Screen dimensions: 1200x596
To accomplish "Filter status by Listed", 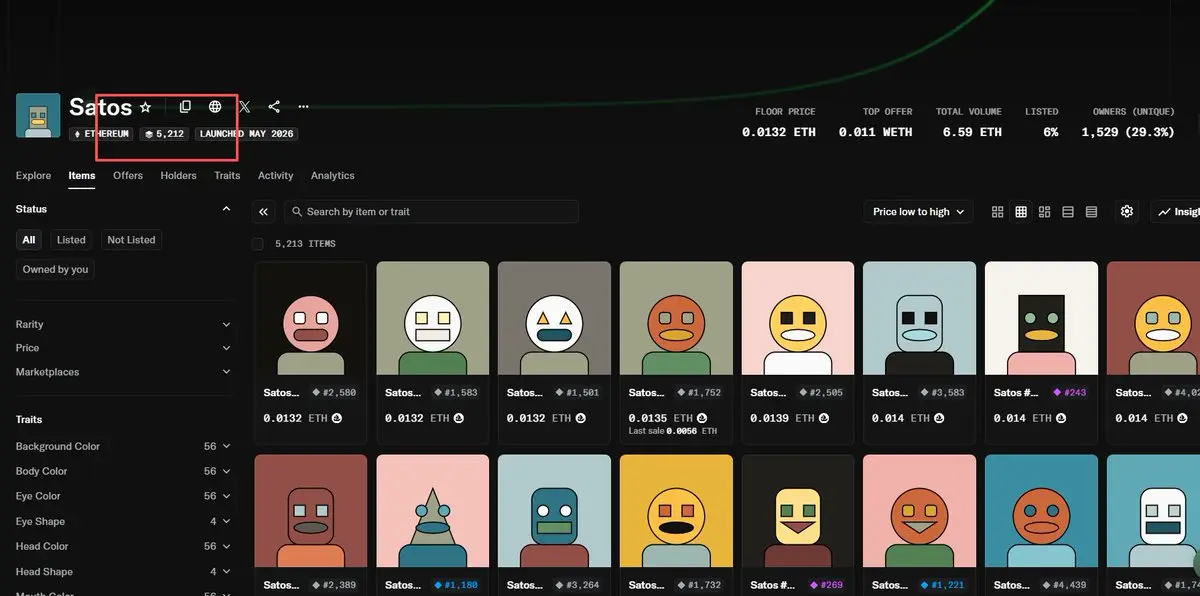I will pos(71,240).
